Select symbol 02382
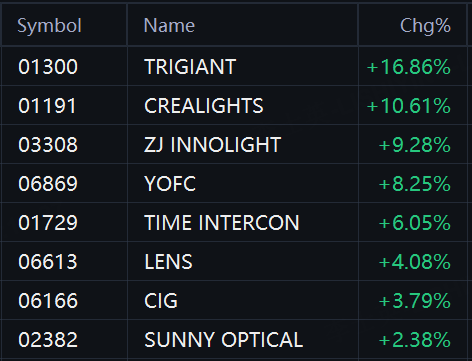The height and width of the screenshot is (361, 472). coord(48,340)
